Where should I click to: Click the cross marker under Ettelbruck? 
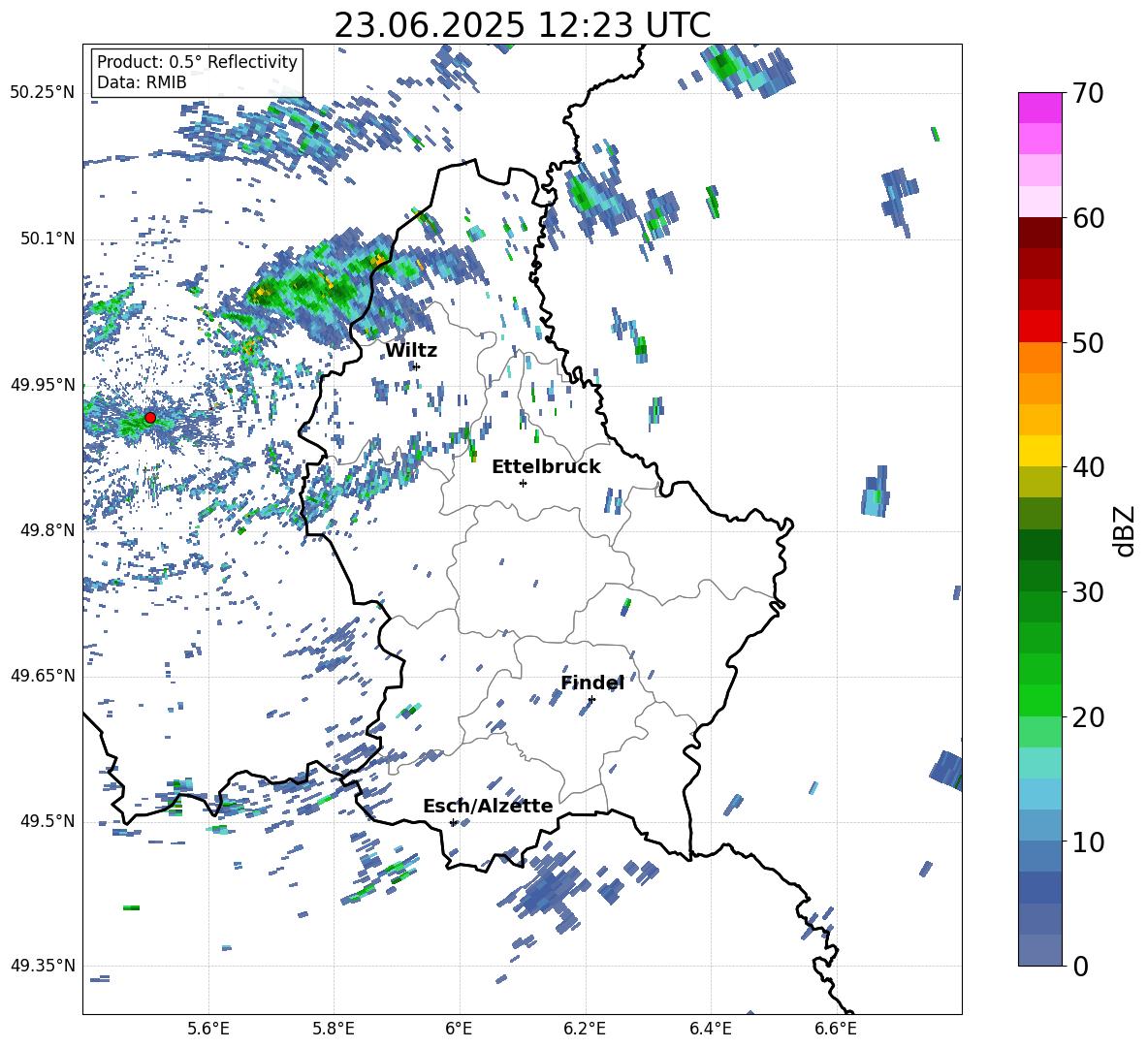[523, 483]
